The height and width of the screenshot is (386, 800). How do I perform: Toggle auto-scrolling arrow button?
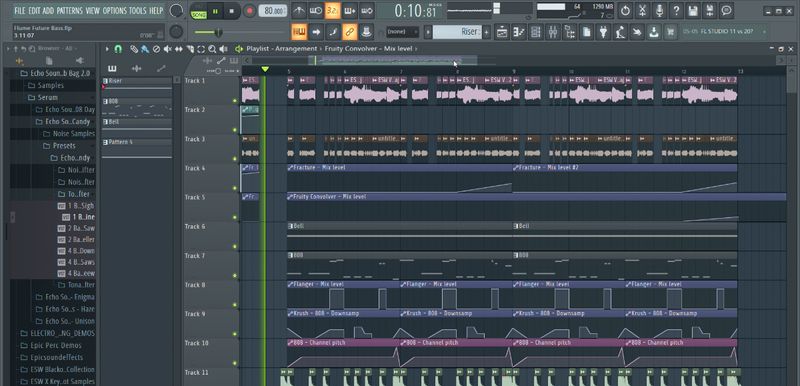click(x=316, y=32)
